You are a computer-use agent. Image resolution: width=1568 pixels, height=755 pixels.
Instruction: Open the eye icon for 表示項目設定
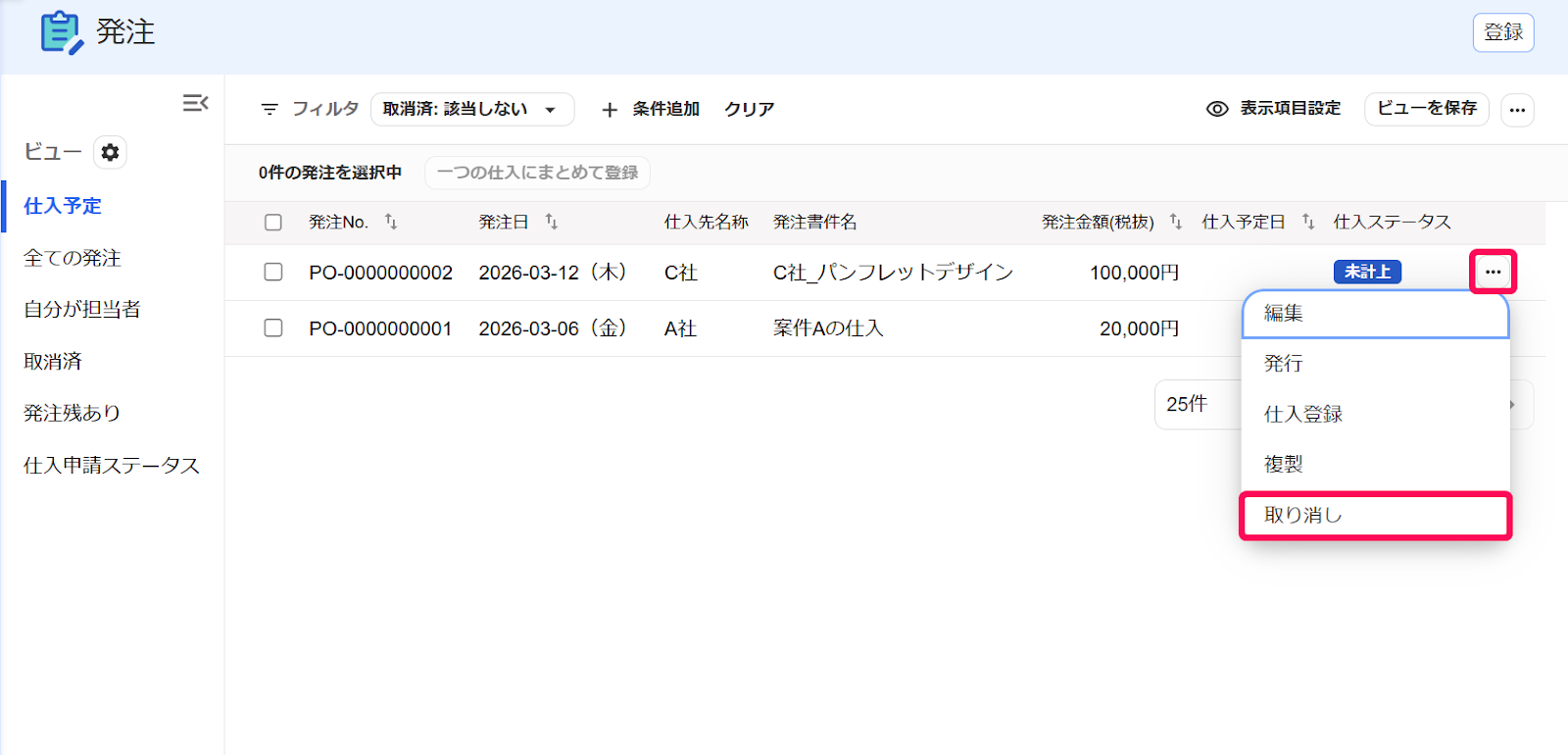tap(1217, 109)
